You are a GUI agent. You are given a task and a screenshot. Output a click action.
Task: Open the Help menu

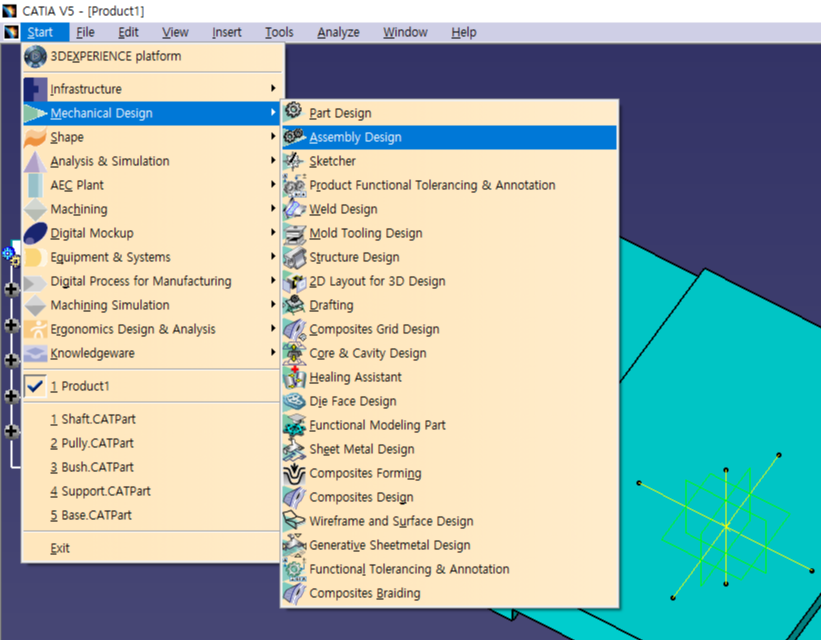coord(464,32)
